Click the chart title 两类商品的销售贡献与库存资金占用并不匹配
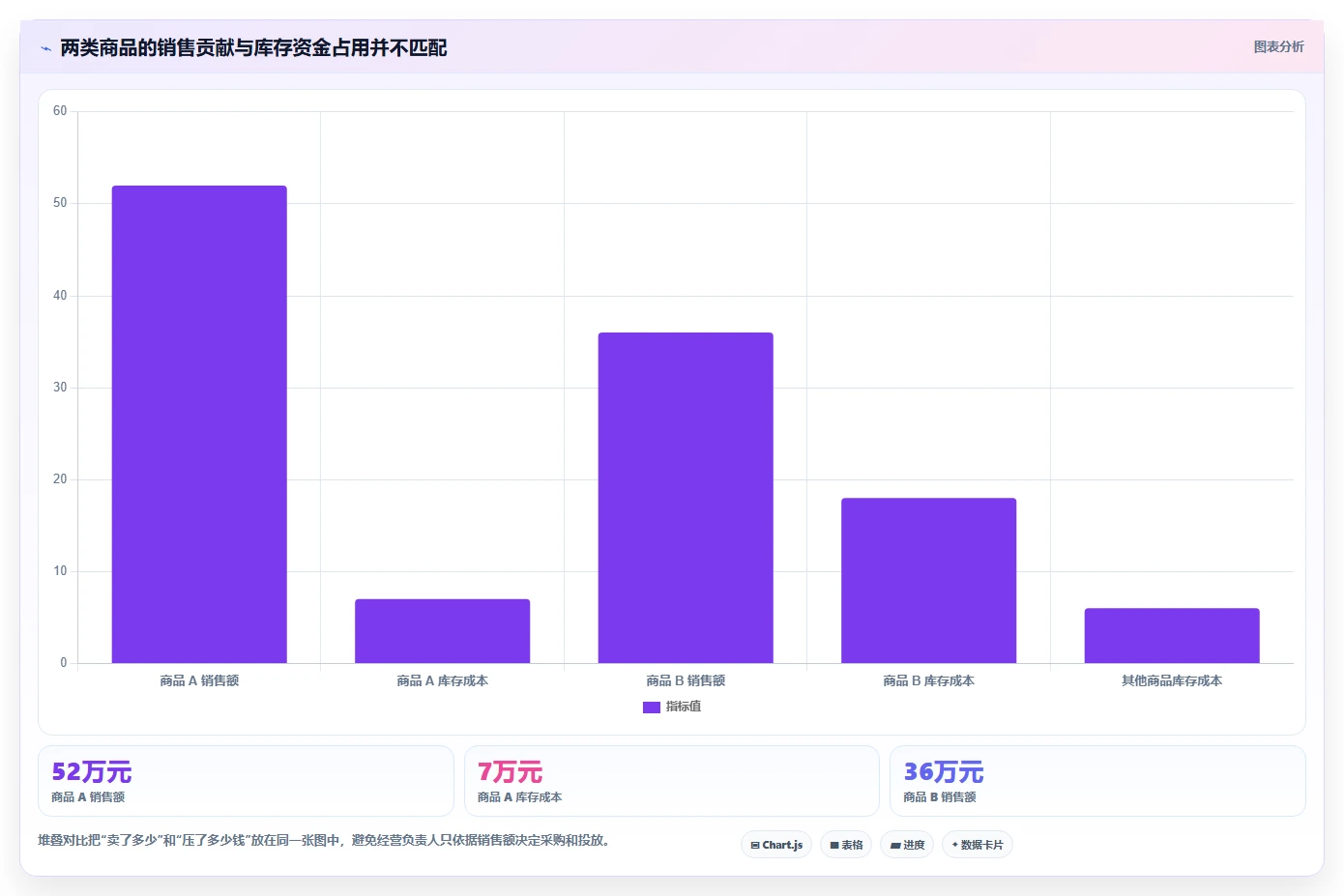The width and height of the screenshot is (1344, 896). coord(253,48)
